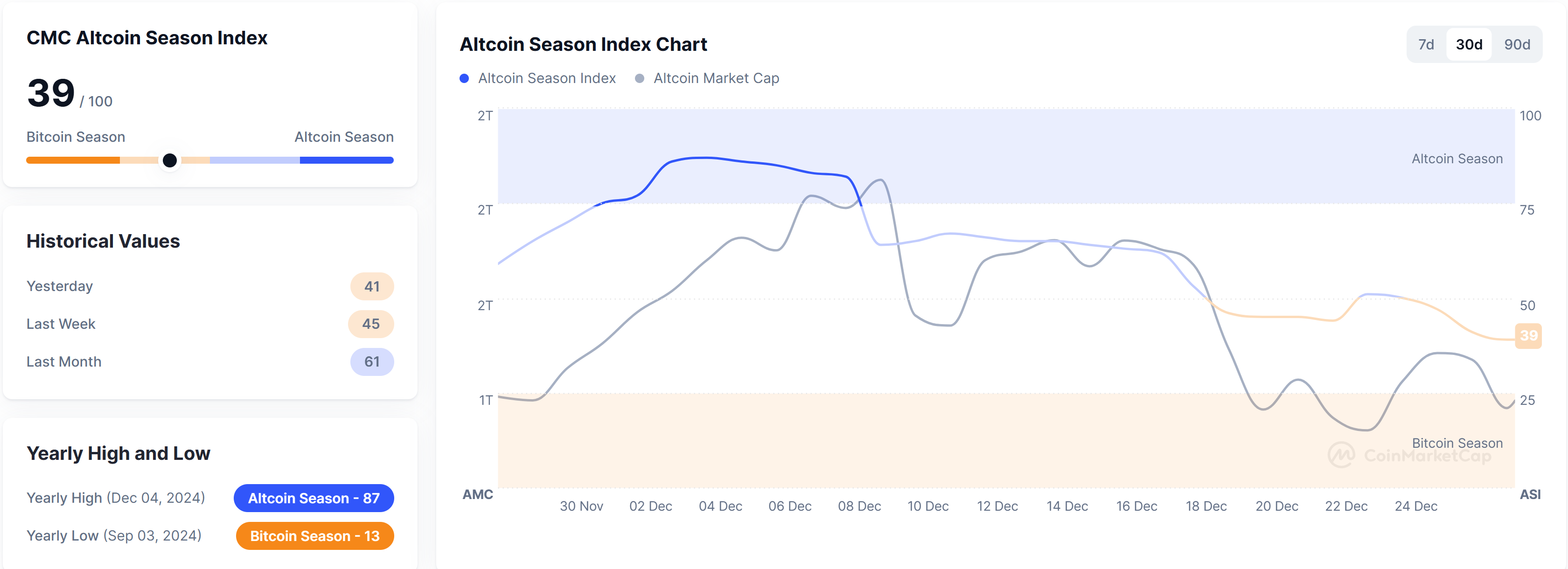This screenshot has width=1568, height=569.
Task: Click the Last Week value badge 45
Action: pos(371,324)
